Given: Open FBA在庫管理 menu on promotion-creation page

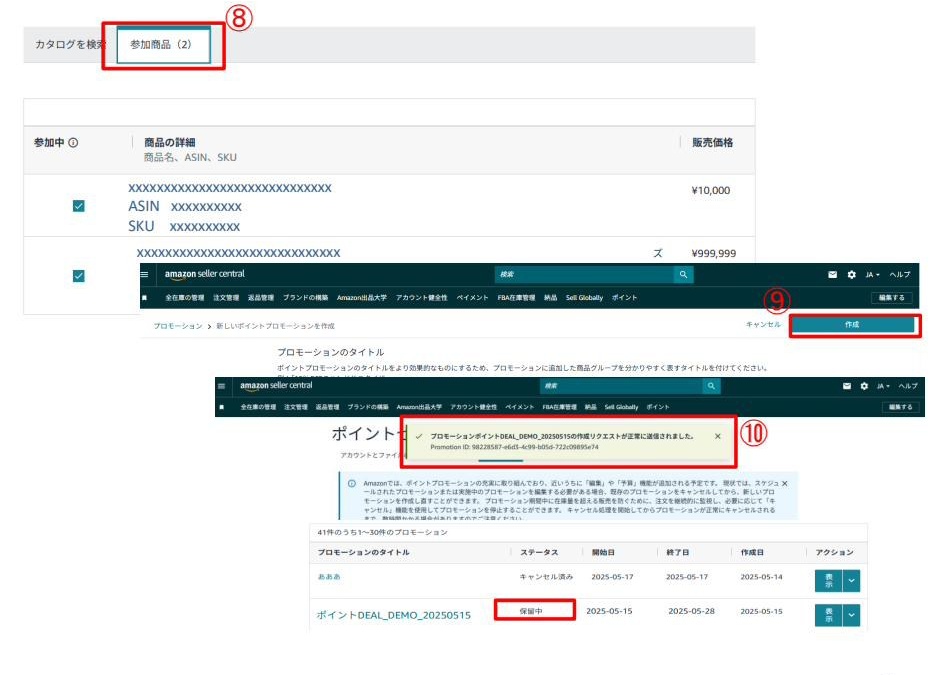Looking at the screenshot, I should coord(516,297).
